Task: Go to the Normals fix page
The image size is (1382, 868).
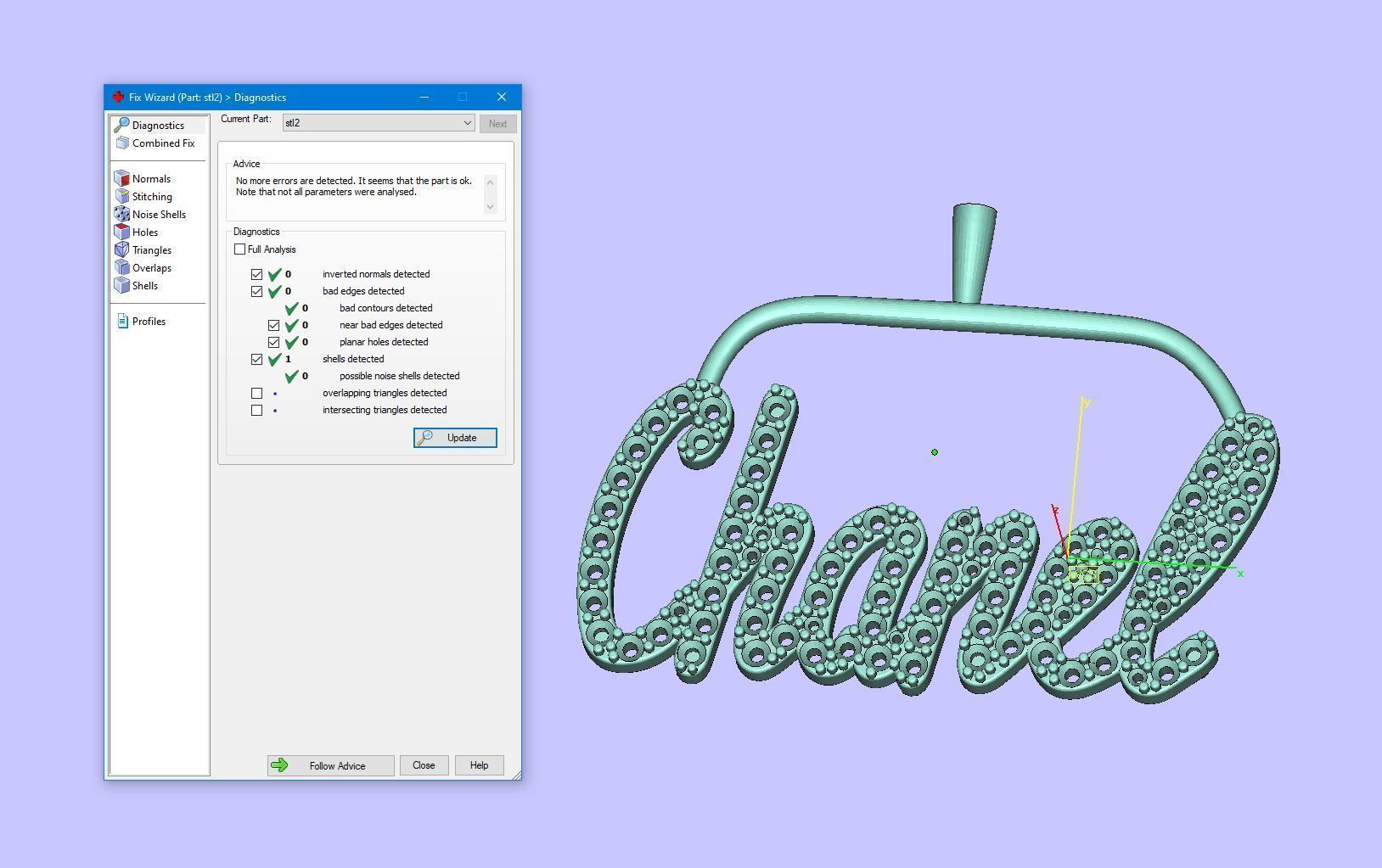Action: pyautogui.click(x=151, y=179)
